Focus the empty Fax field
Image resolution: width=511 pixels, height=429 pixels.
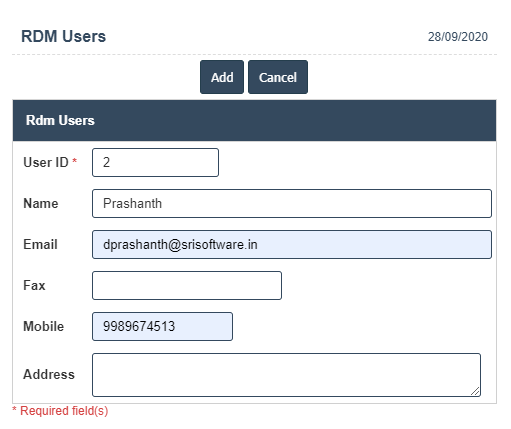(x=187, y=285)
